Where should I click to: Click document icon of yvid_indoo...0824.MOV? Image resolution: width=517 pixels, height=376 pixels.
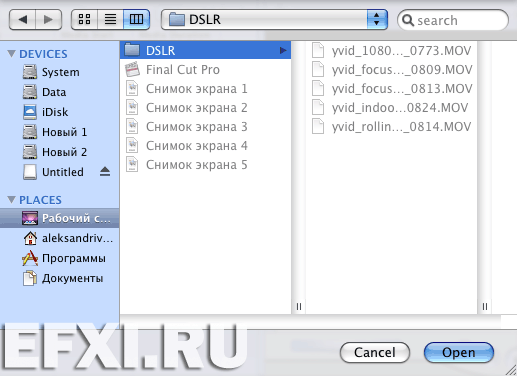[318, 107]
